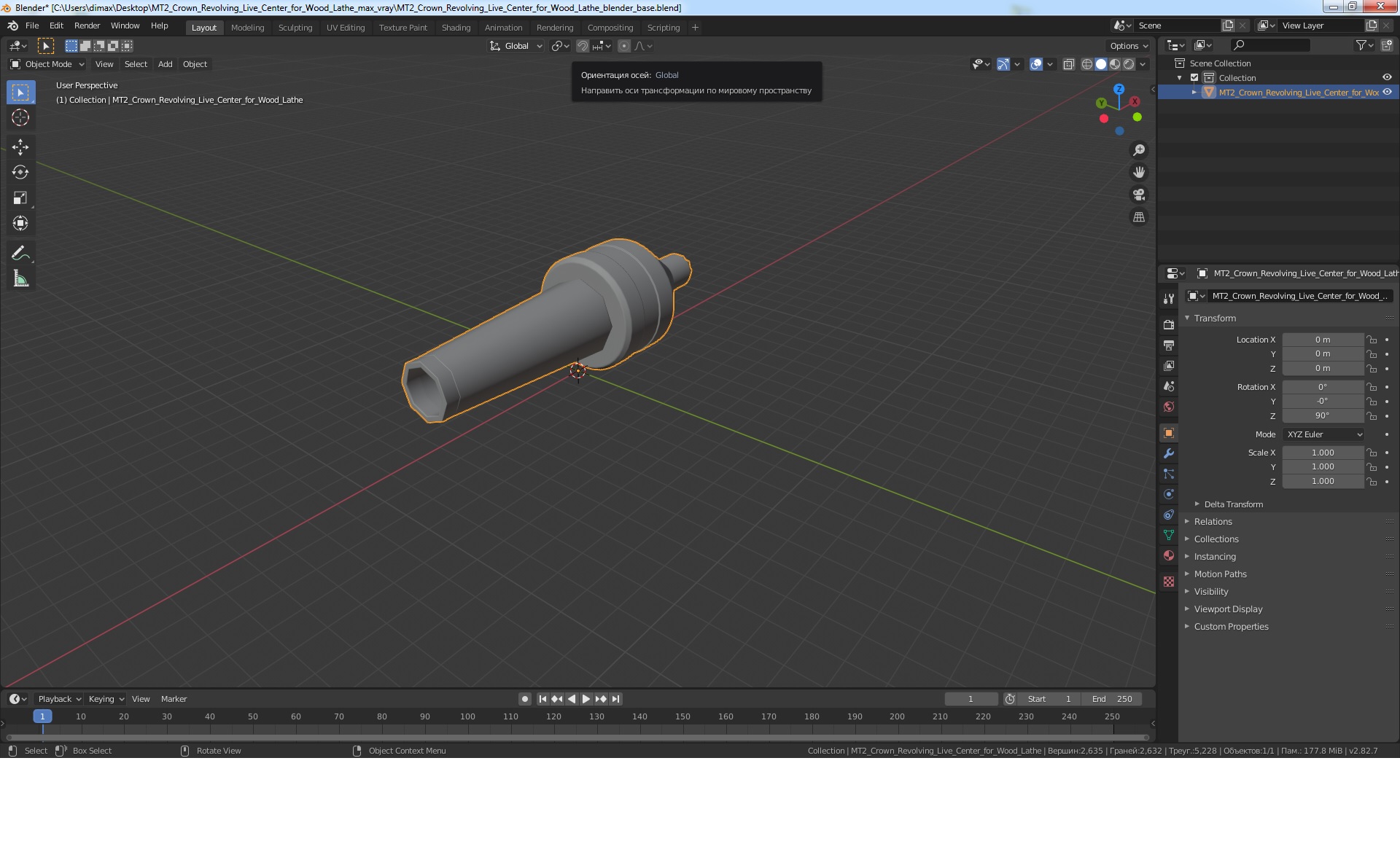Activate the Rotate tool
The image size is (1400, 844).
click(x=20, y=173)
